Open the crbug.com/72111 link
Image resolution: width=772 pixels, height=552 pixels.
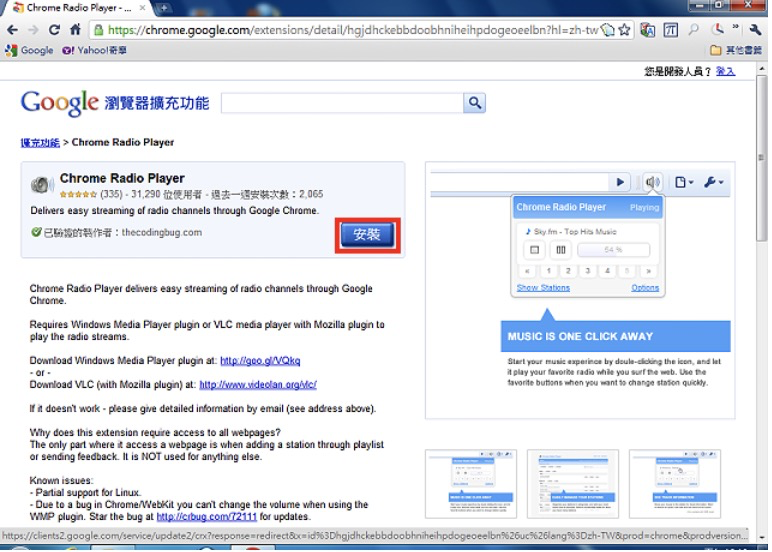click(x=206, y=517)
